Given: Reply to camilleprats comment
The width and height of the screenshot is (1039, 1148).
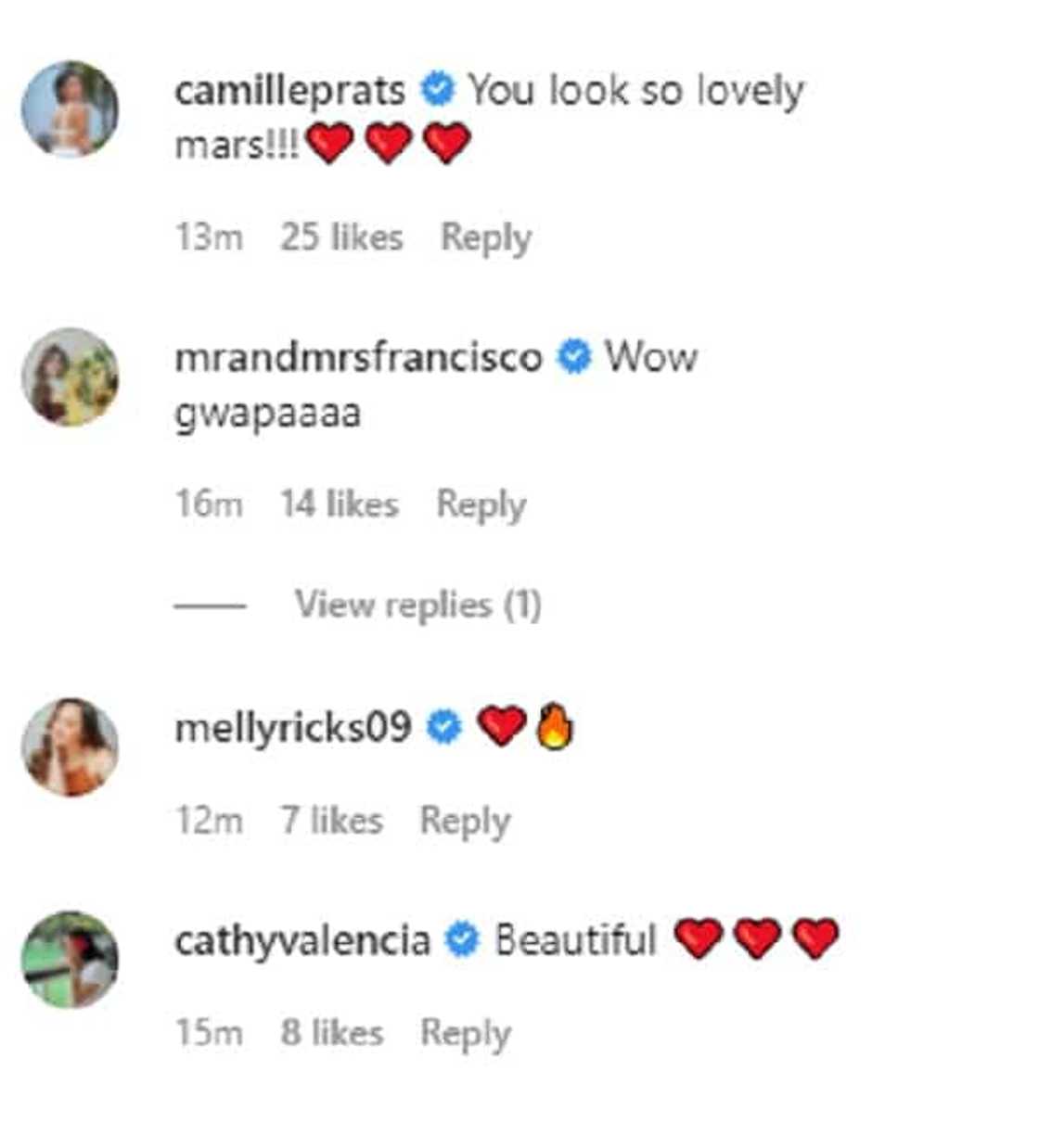Looking at the screenshot, I should pyautogui.click(x=485, y=237).
